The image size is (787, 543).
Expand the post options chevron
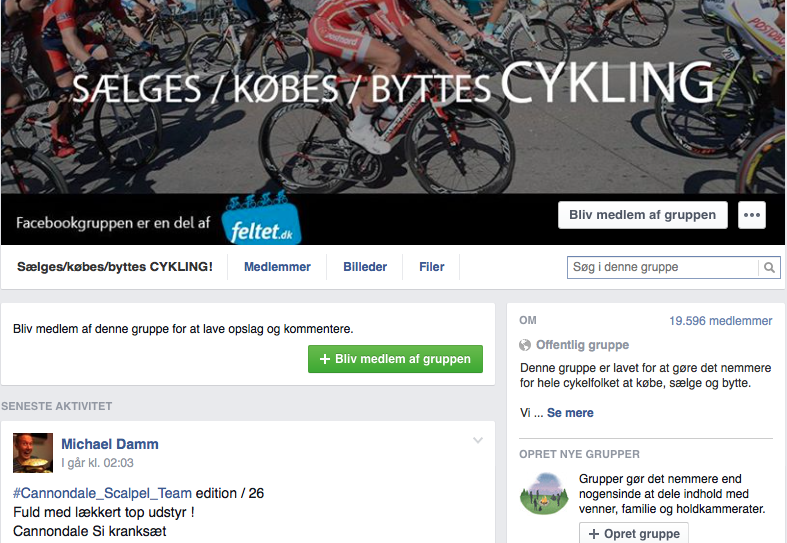click(x=478, y=440)
